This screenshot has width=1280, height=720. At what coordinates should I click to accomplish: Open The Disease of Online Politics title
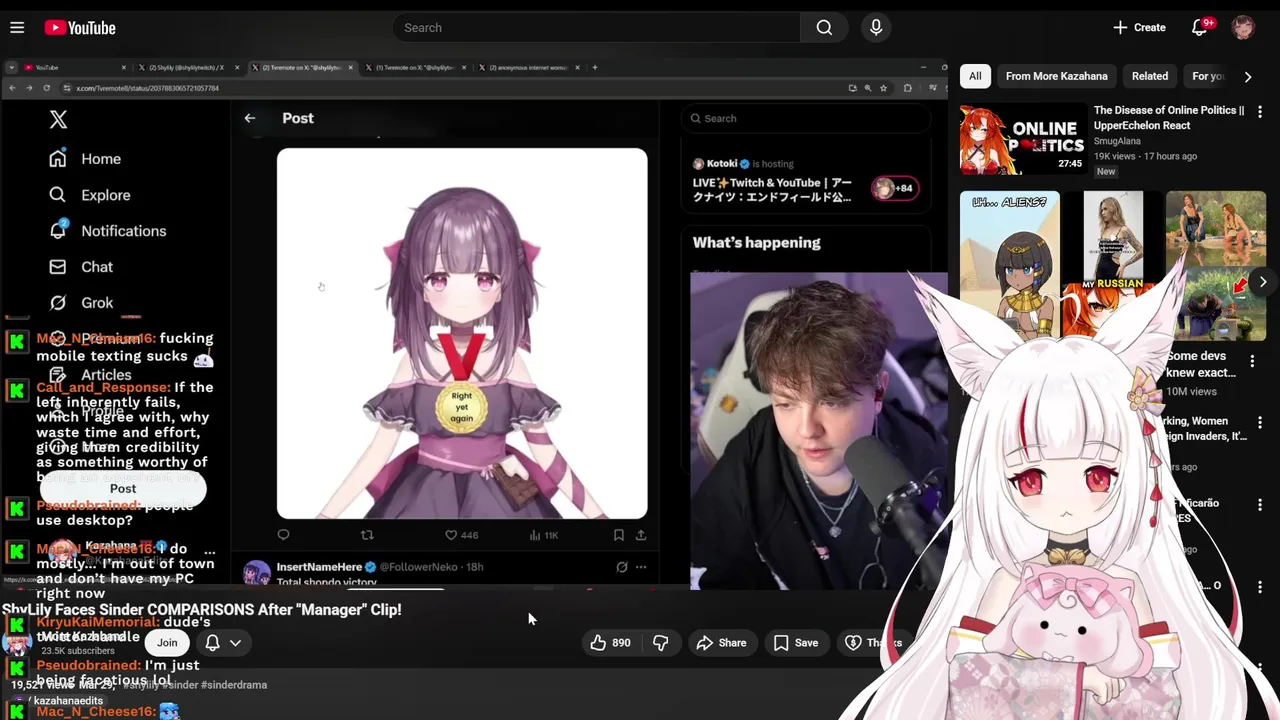point(1169,118)
